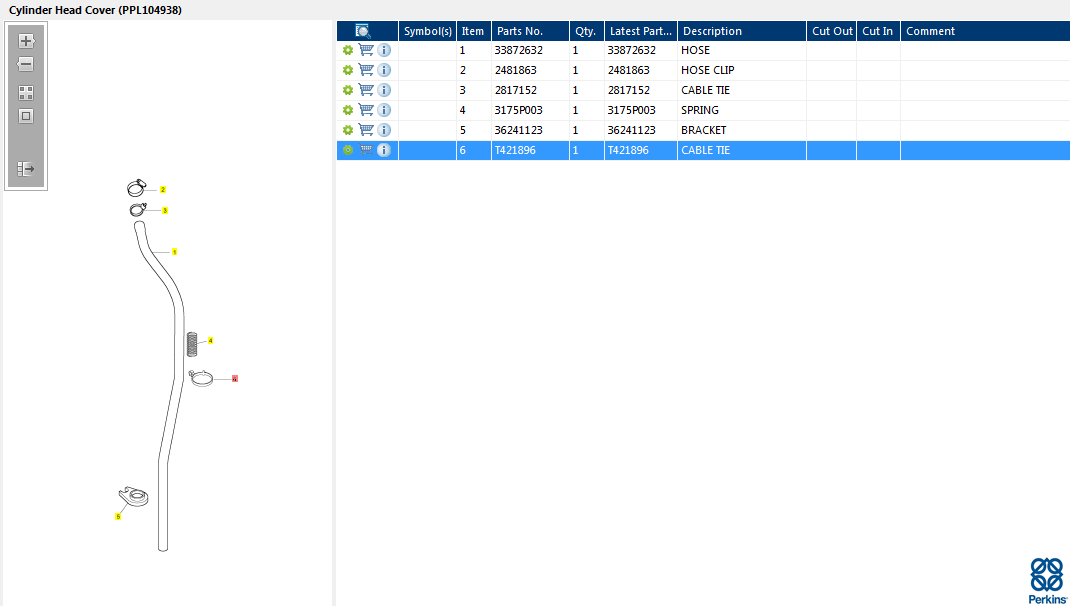This screenshot has width=1070, height=606.
Task: Click the list export arrow icon
Action: (26, 169)
